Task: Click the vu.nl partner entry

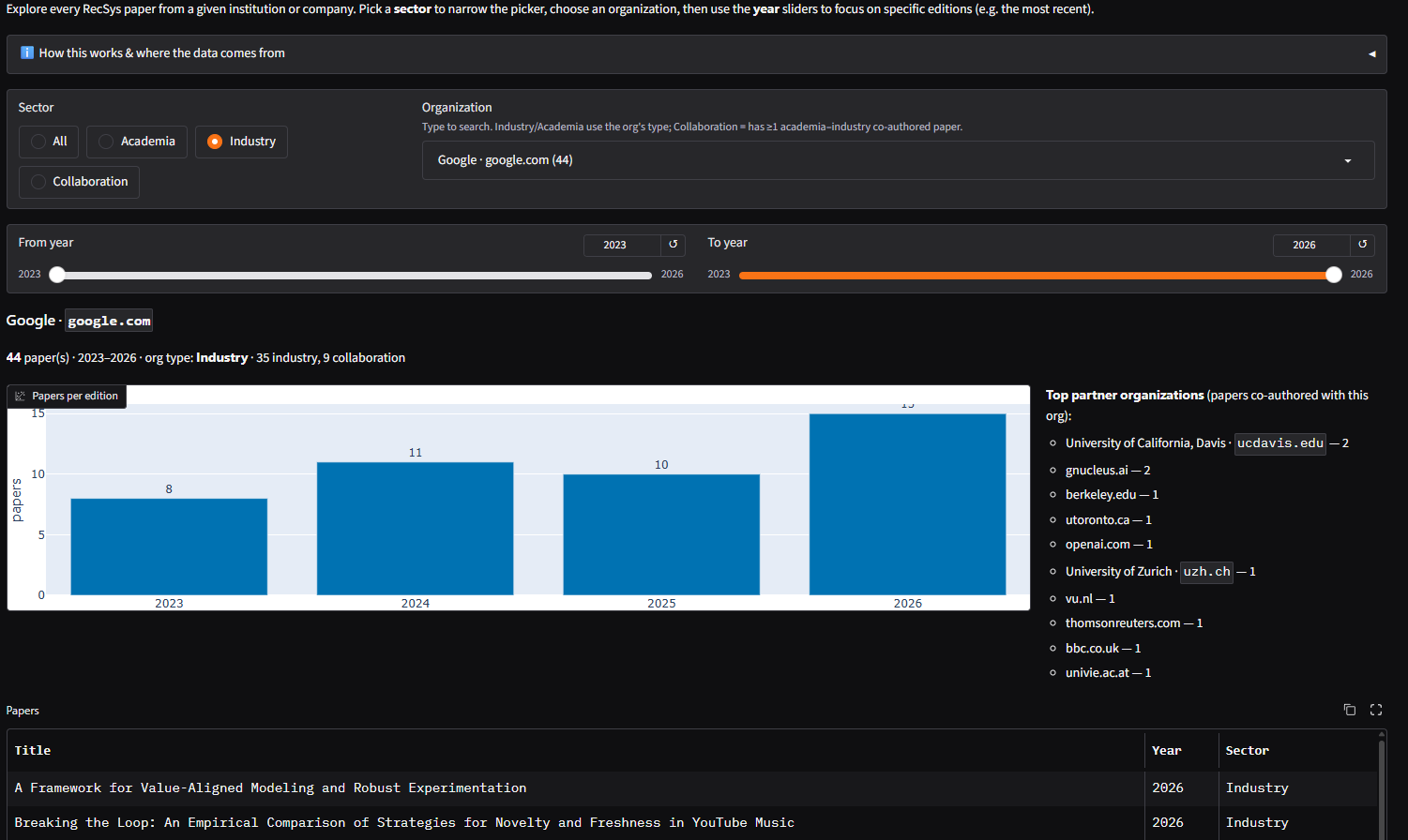Action: coord(1090,599)
